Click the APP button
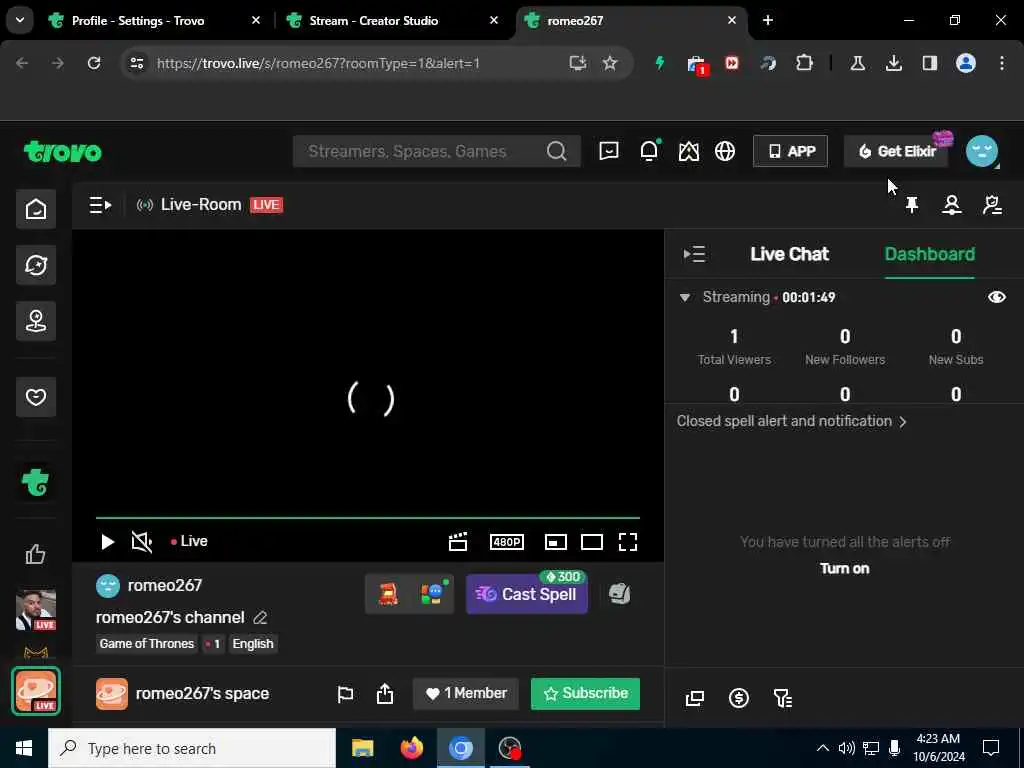This screenshot has width=1024, height=768. coord(790,152)
